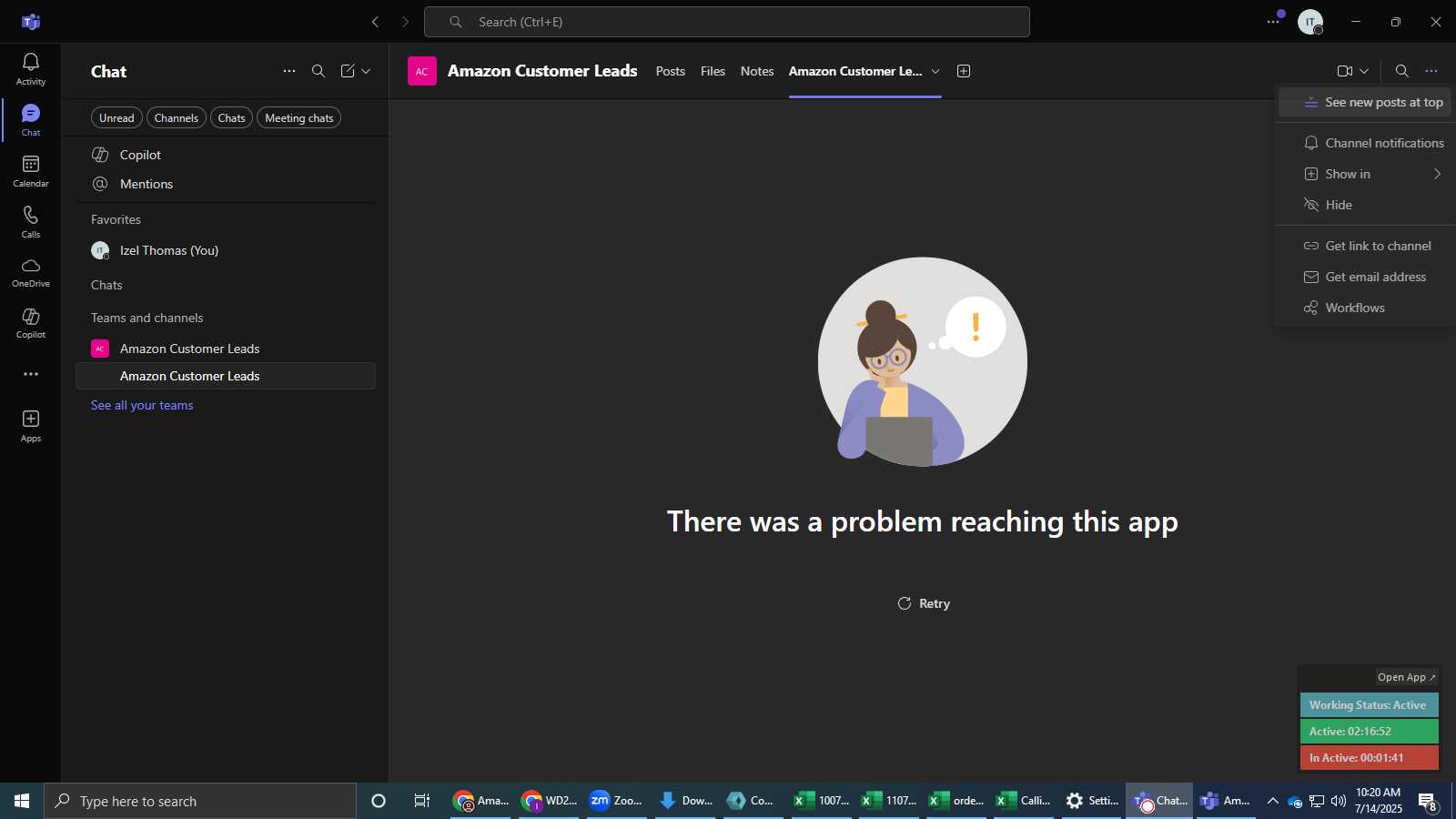Click the green Active time bar

pyautogui.click(x=1370, y=732)
